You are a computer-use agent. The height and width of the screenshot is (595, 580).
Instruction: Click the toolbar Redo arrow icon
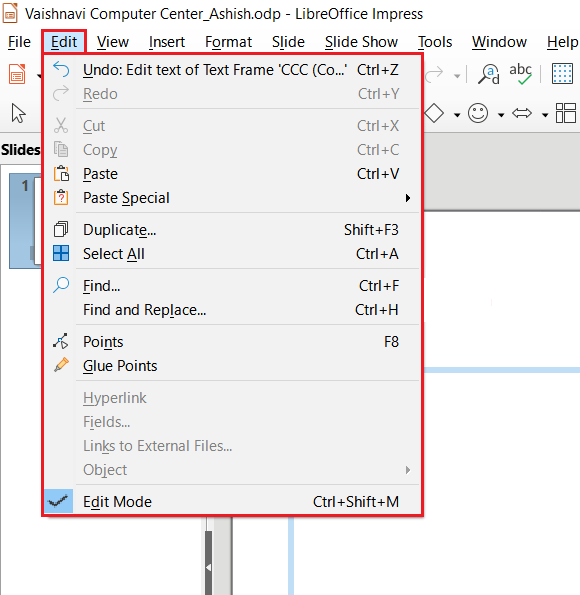click(434, 74)
